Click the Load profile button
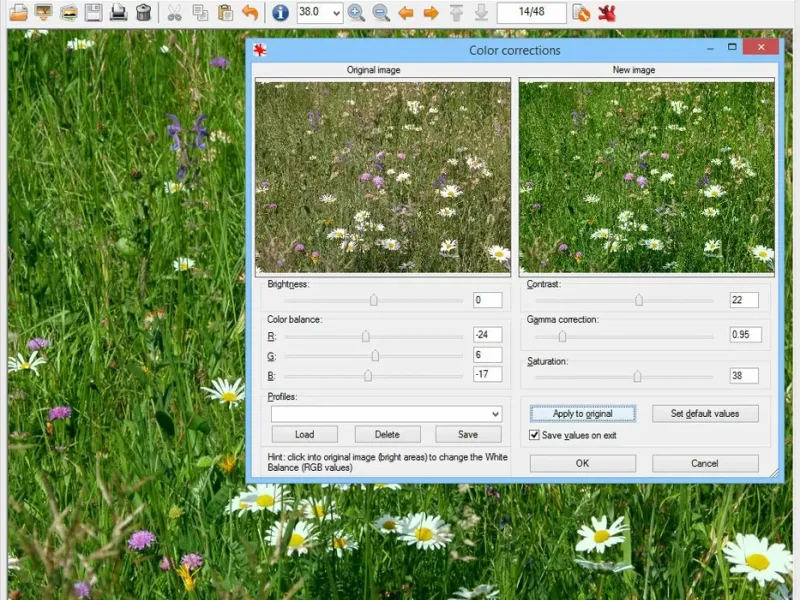The height and width of the screenshot is (600, 800). click(x=304, y=434)
